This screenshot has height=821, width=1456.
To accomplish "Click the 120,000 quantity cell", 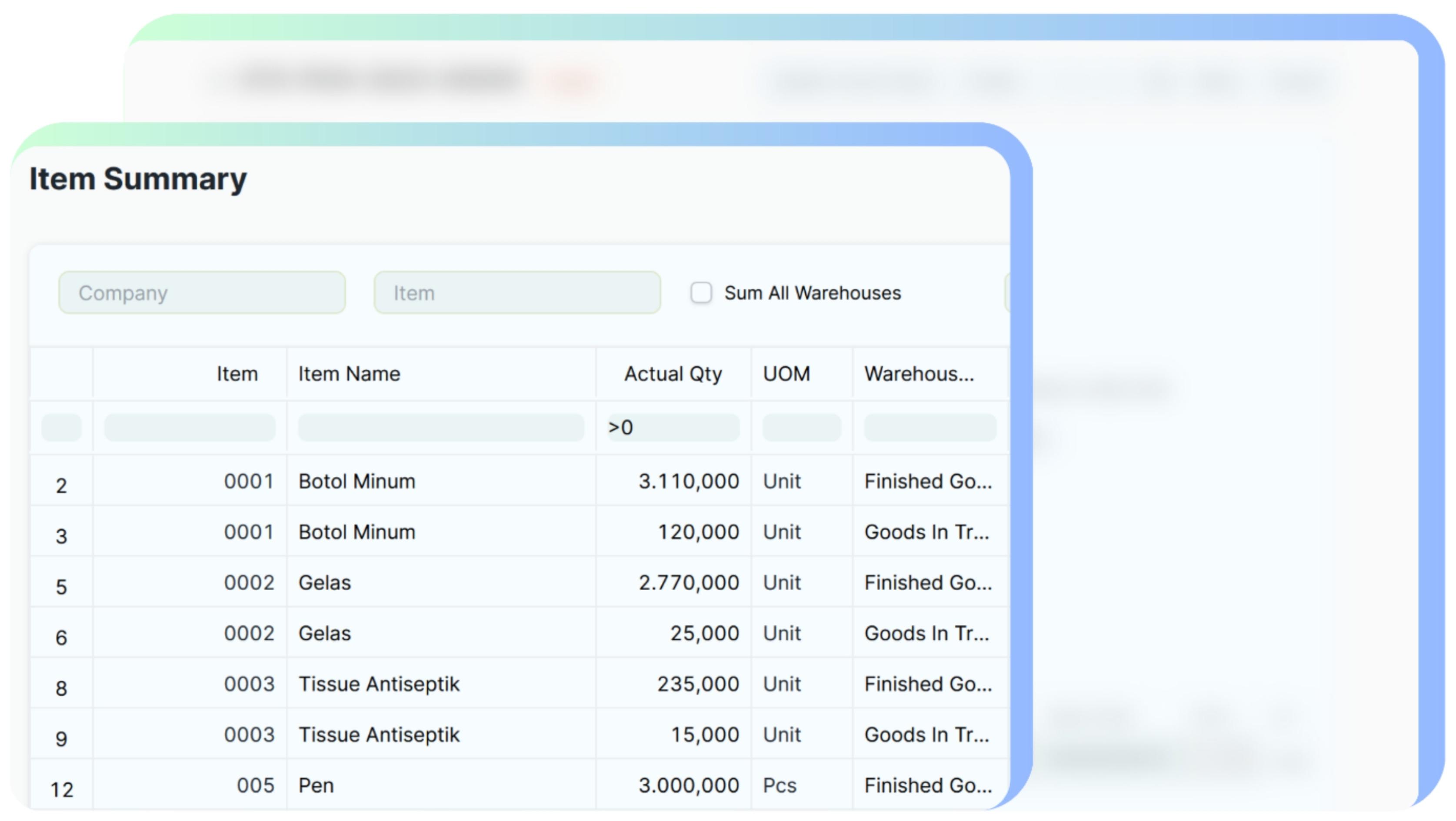I will [698, 532].
